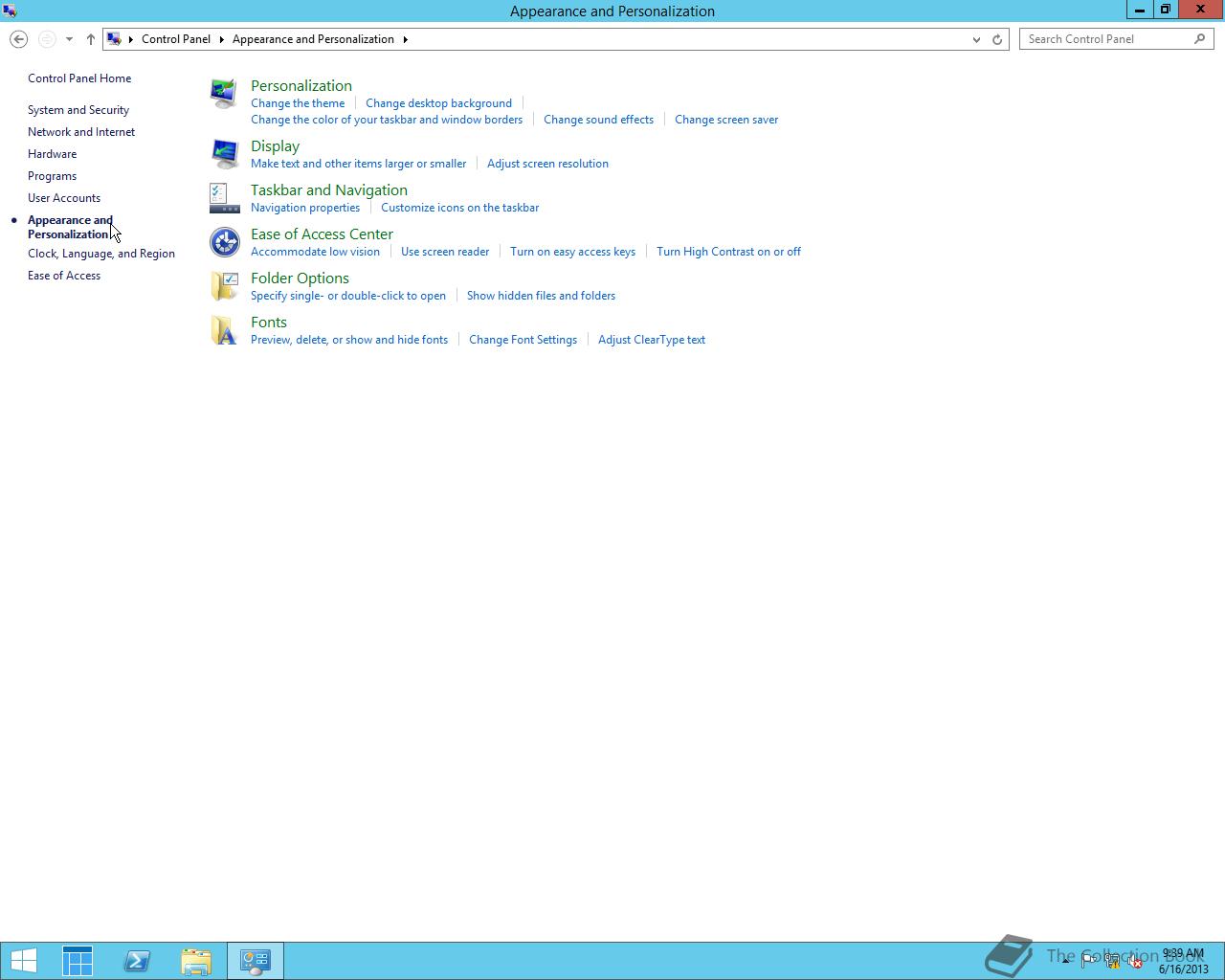Screen dimensions: 1225x980
Task: Open Clock, Language, and Region
Action: [101, 254]
